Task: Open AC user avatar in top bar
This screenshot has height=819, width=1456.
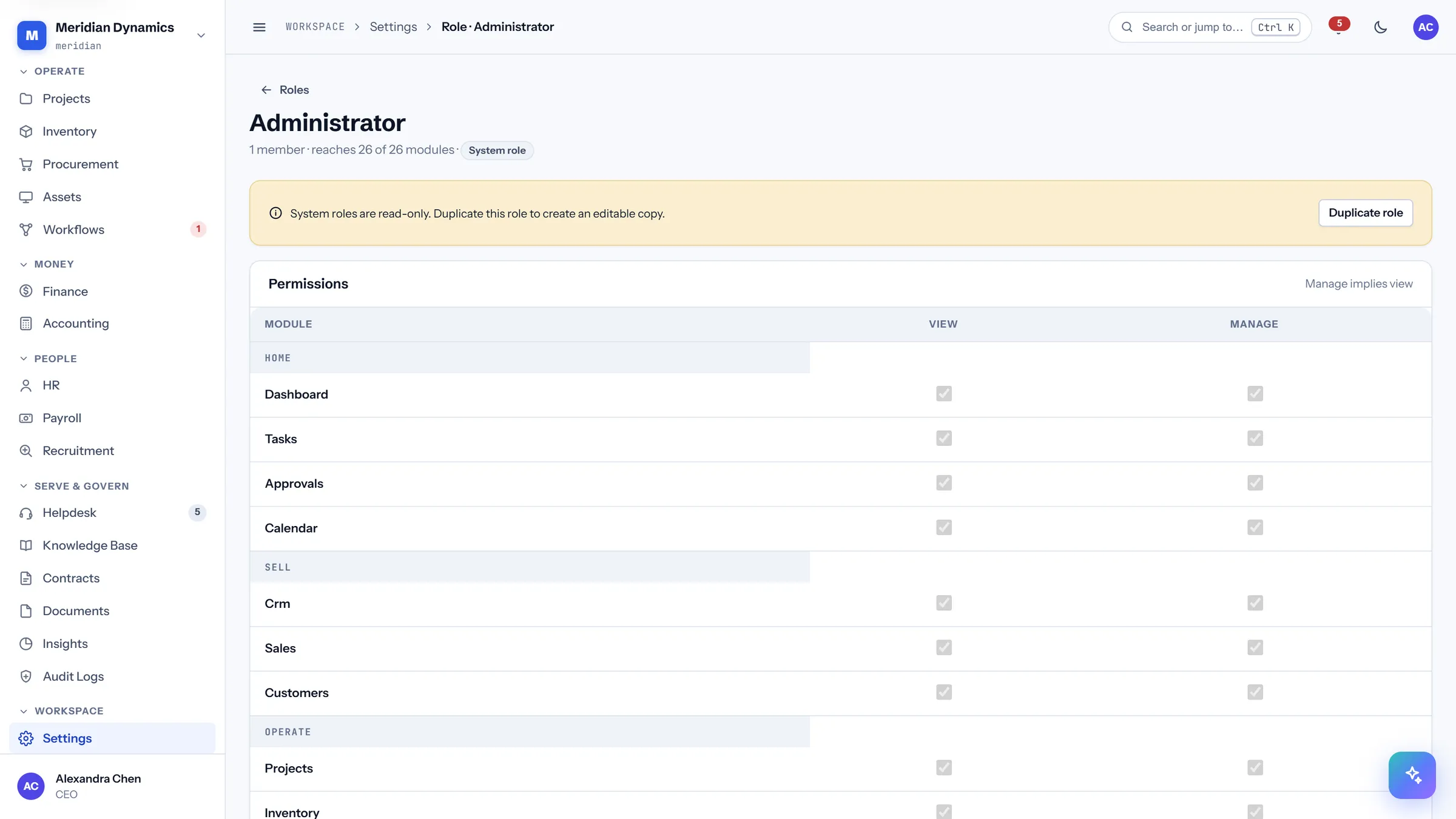Action: 1426,27
